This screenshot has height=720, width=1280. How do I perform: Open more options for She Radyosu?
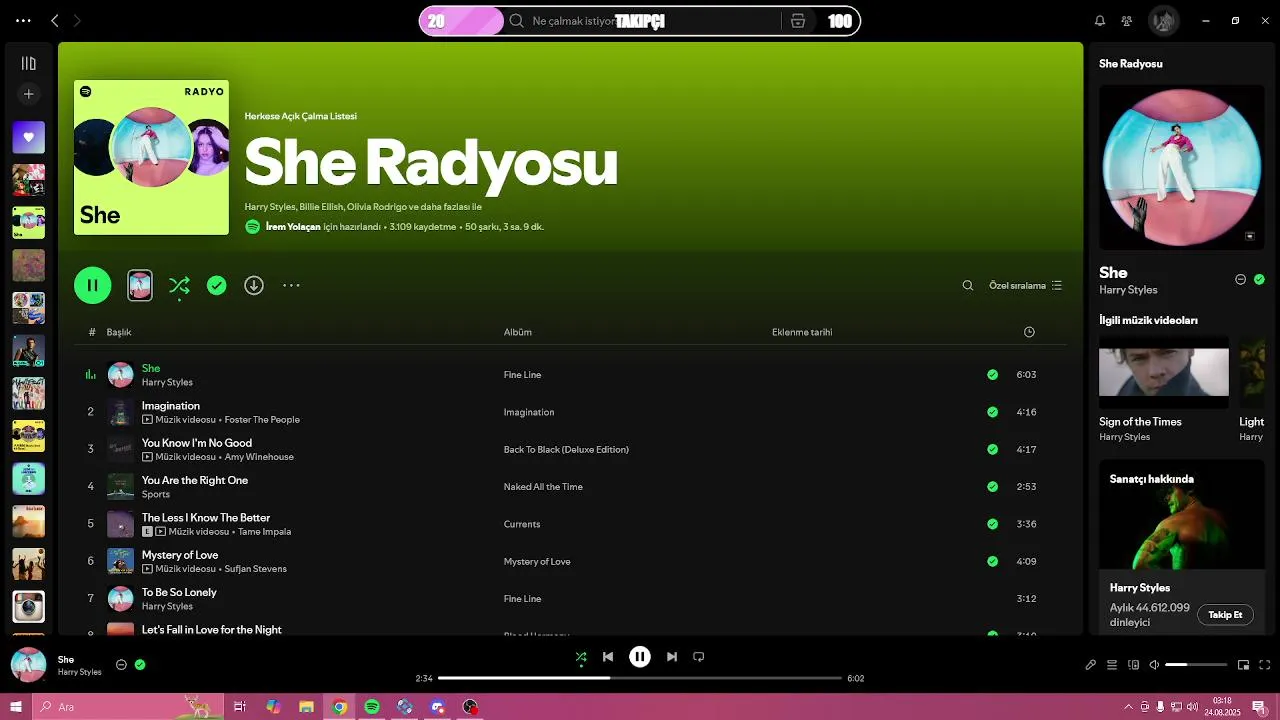(x=291, y=286)
